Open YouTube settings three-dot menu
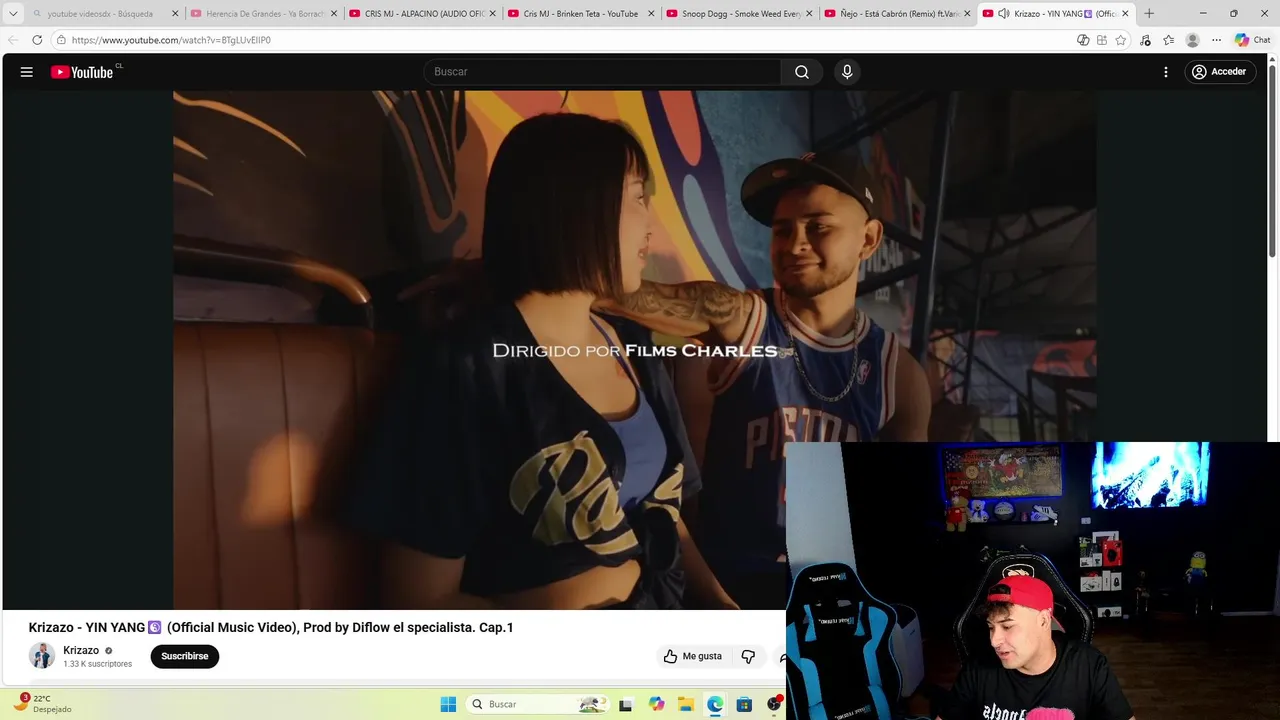The height and width of the screenshot is (720, 1280). coord(1166,72)
